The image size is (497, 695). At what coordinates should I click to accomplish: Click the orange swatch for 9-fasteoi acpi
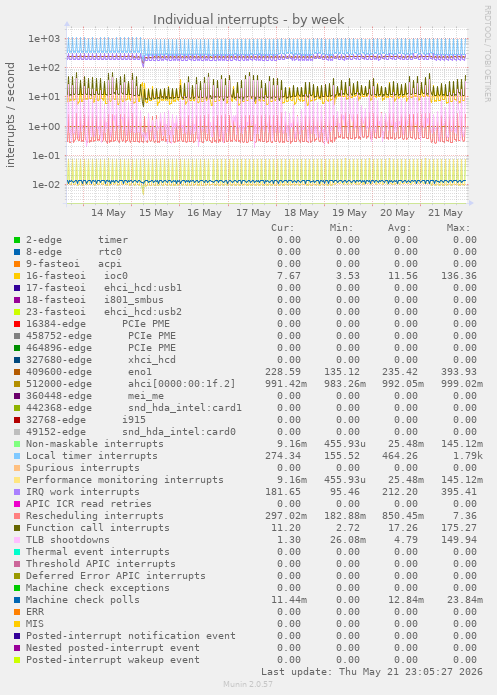pos(17,264)
